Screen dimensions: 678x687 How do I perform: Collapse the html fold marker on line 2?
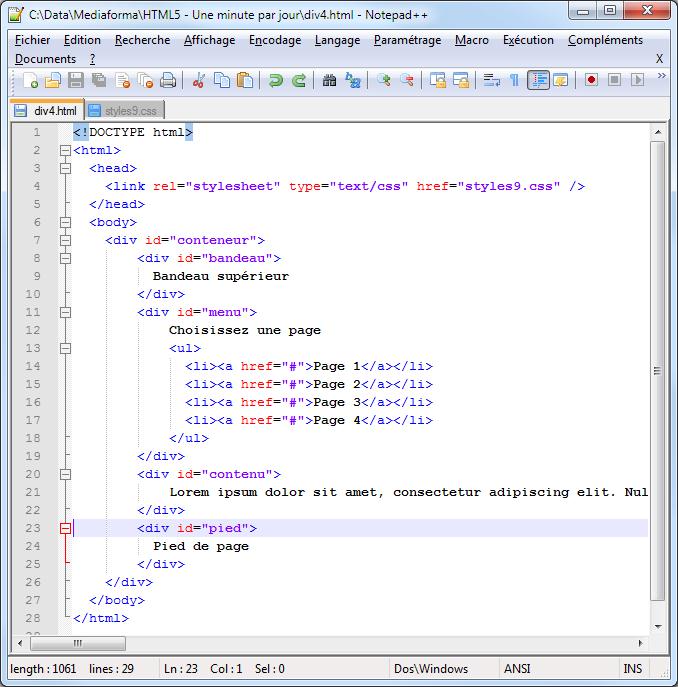click(65, 151)
